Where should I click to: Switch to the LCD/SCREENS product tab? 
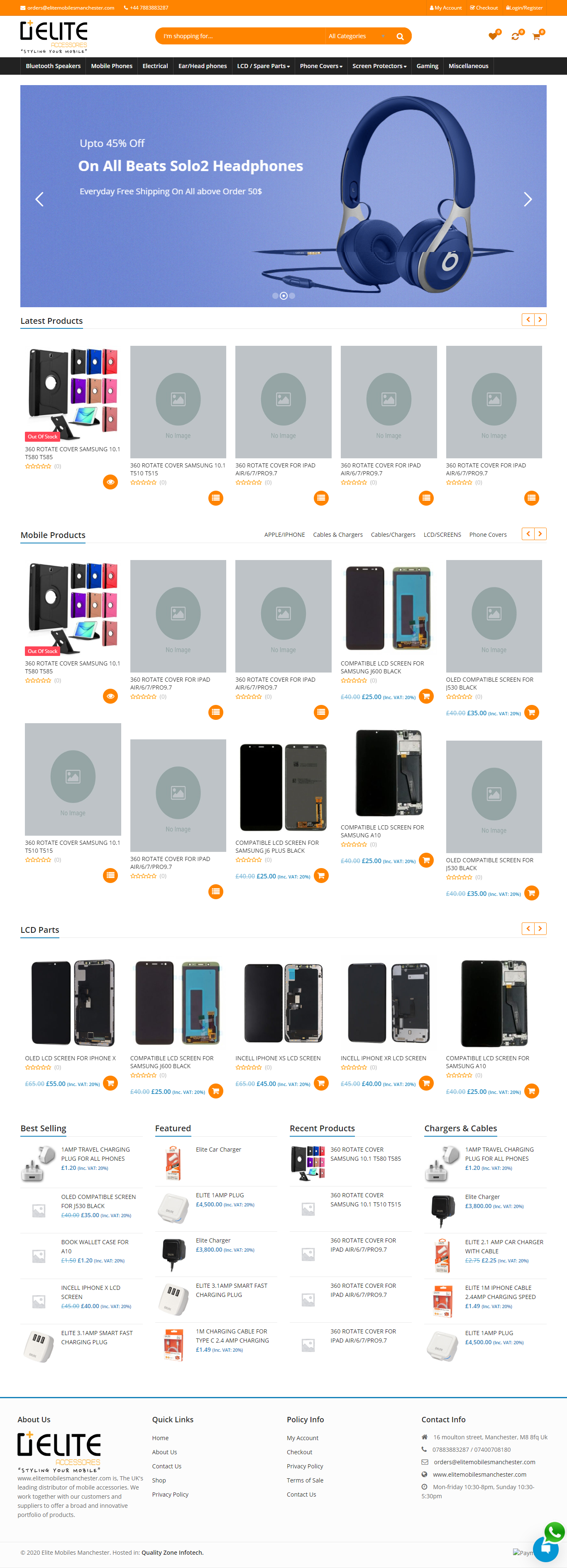[x=442, y=534]
